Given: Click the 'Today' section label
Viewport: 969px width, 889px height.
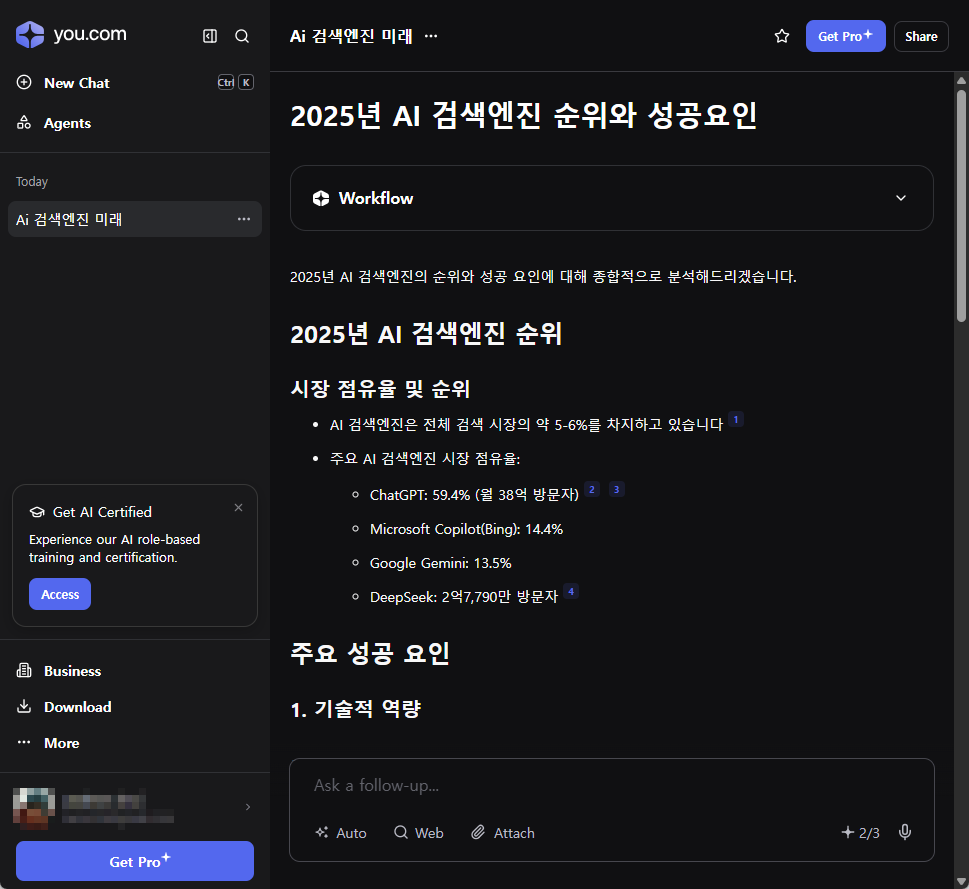Looking at the screenshot, I should [32, 182].
